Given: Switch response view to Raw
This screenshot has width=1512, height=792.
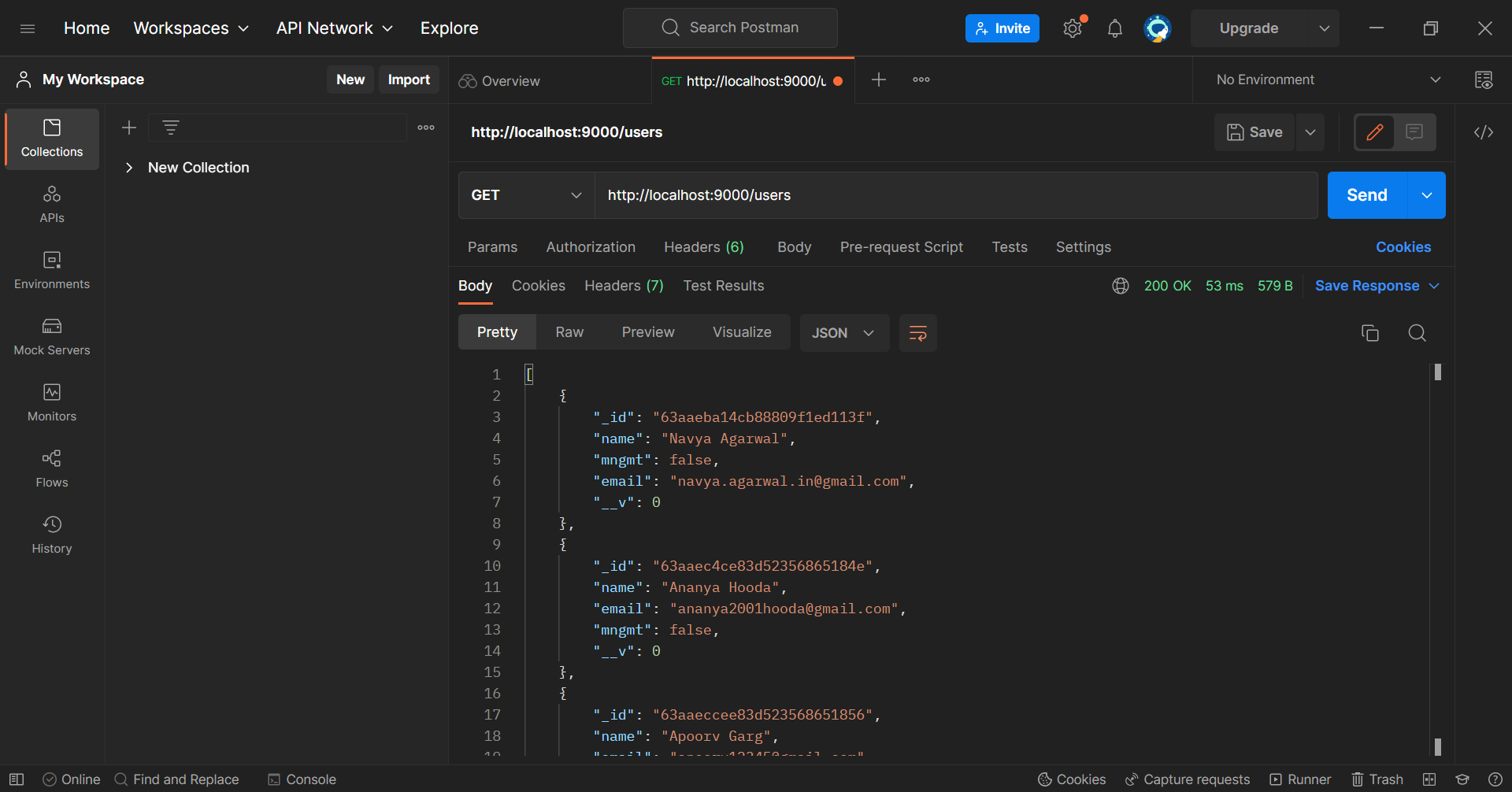Looking at the screenshot, I should click(569, 332).
